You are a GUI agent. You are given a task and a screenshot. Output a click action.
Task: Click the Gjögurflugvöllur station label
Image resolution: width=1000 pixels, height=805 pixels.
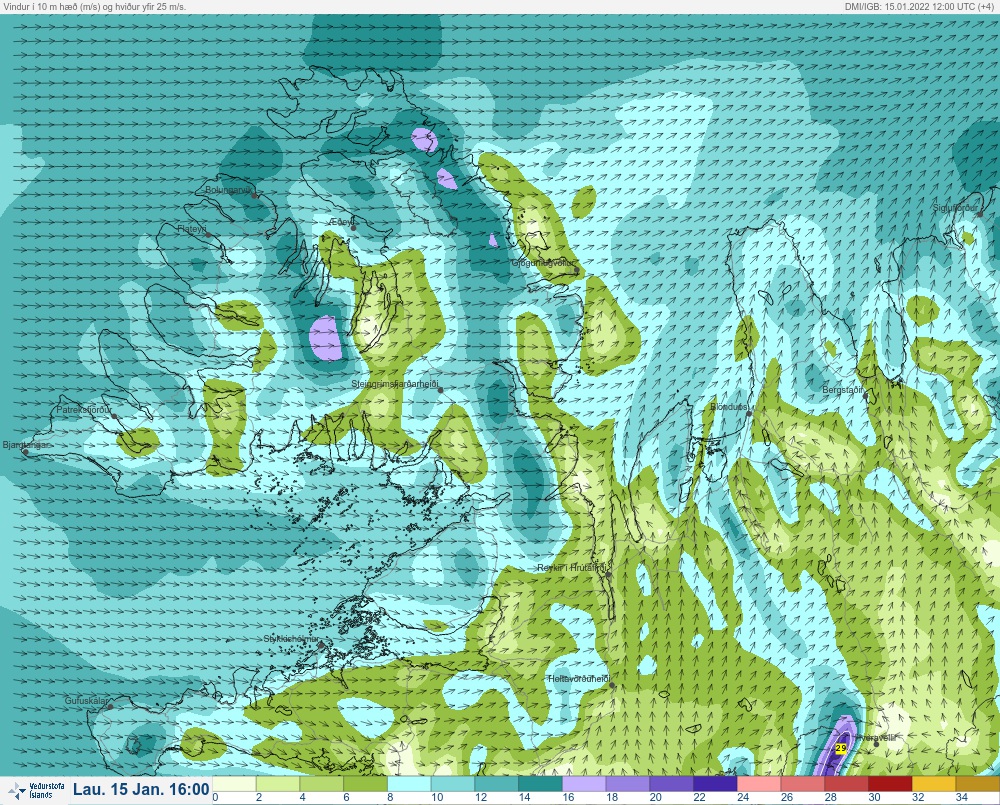543,263
